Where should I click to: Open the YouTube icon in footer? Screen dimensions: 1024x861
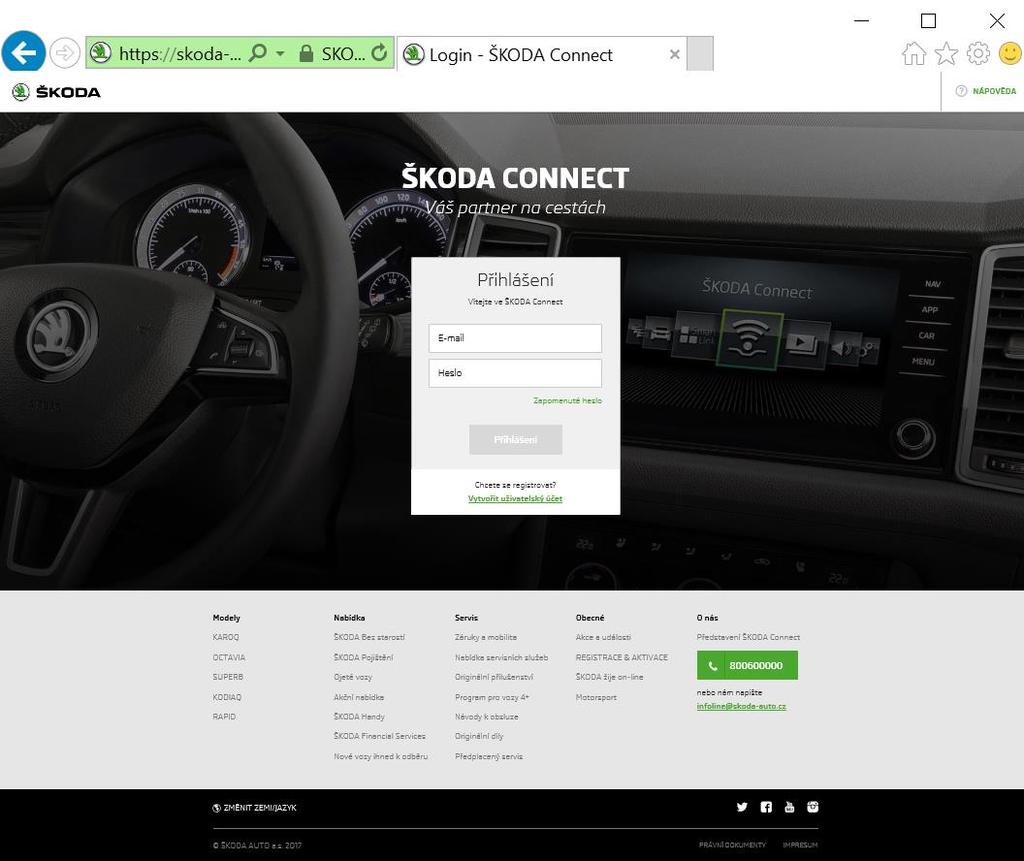(790, 807)
